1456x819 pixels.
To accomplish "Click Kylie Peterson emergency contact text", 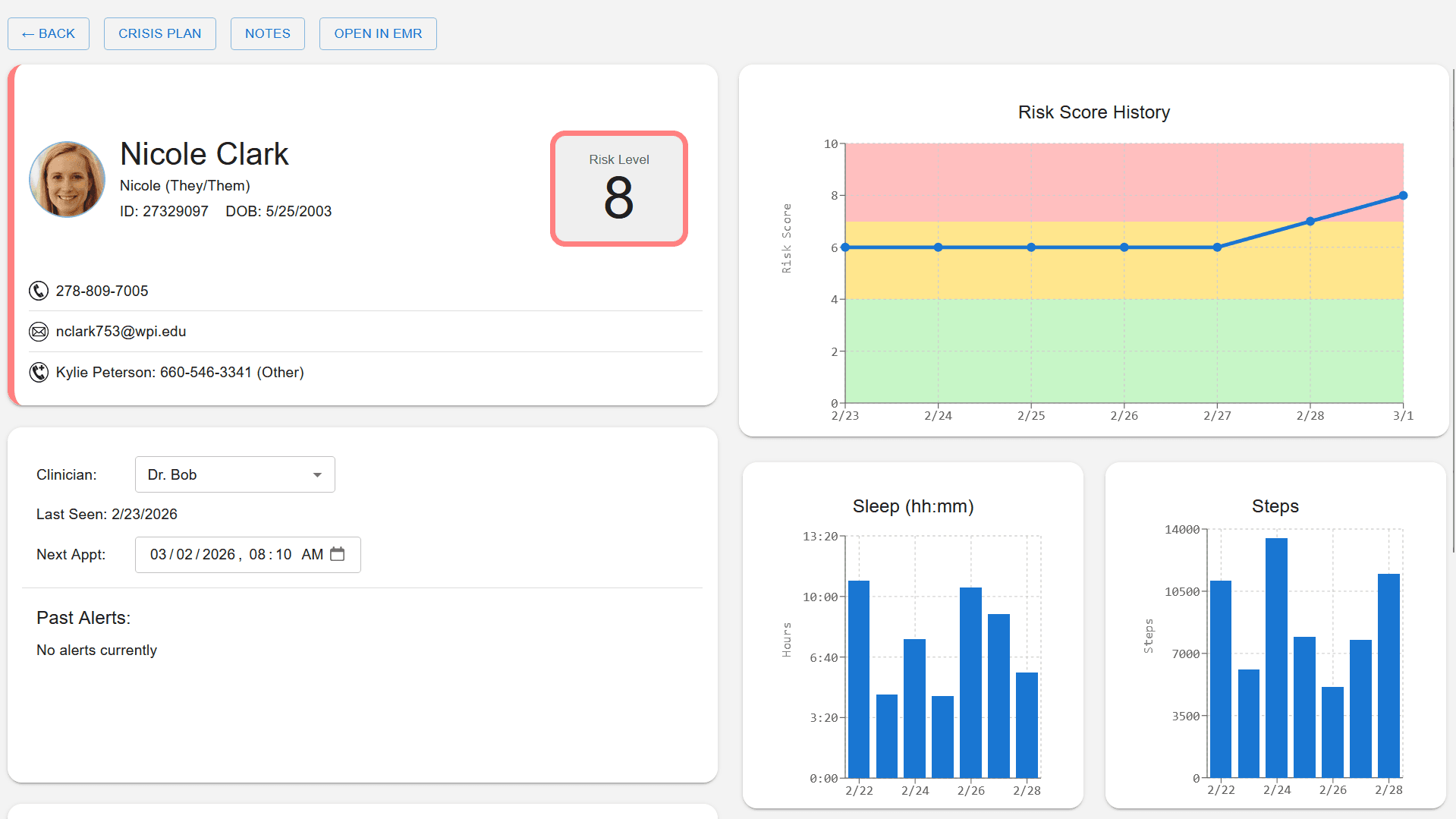I will (x=180, y=372).
